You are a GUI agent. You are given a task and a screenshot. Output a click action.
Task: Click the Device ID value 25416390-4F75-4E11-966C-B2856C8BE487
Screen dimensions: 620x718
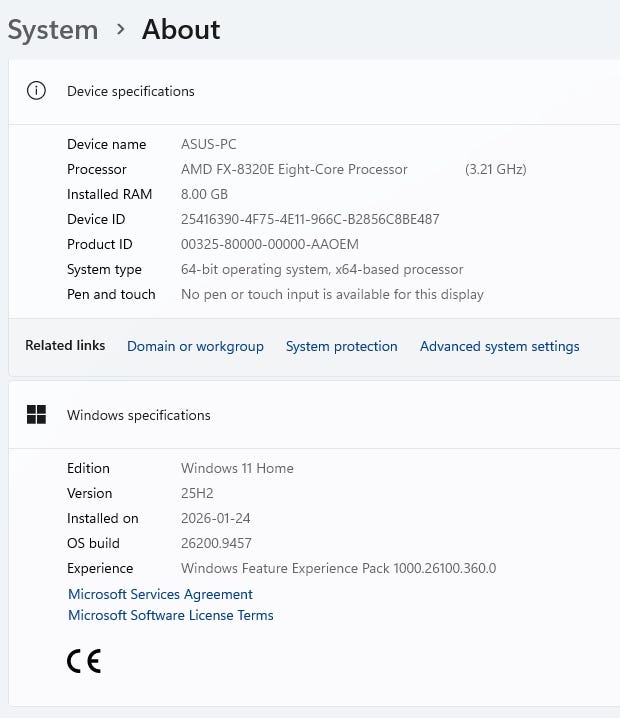(x=310, y=219)
